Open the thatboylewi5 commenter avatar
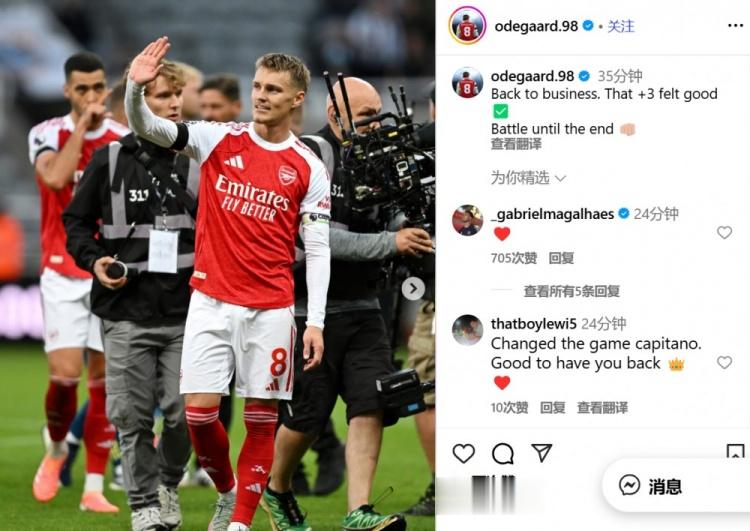Image resolution: width=750 pixels, height=531 pixels. tap(467, 330)
